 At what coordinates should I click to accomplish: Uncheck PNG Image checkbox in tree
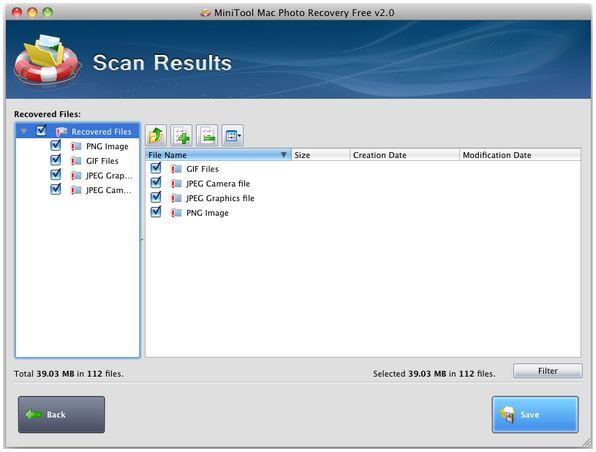(55, 145)
